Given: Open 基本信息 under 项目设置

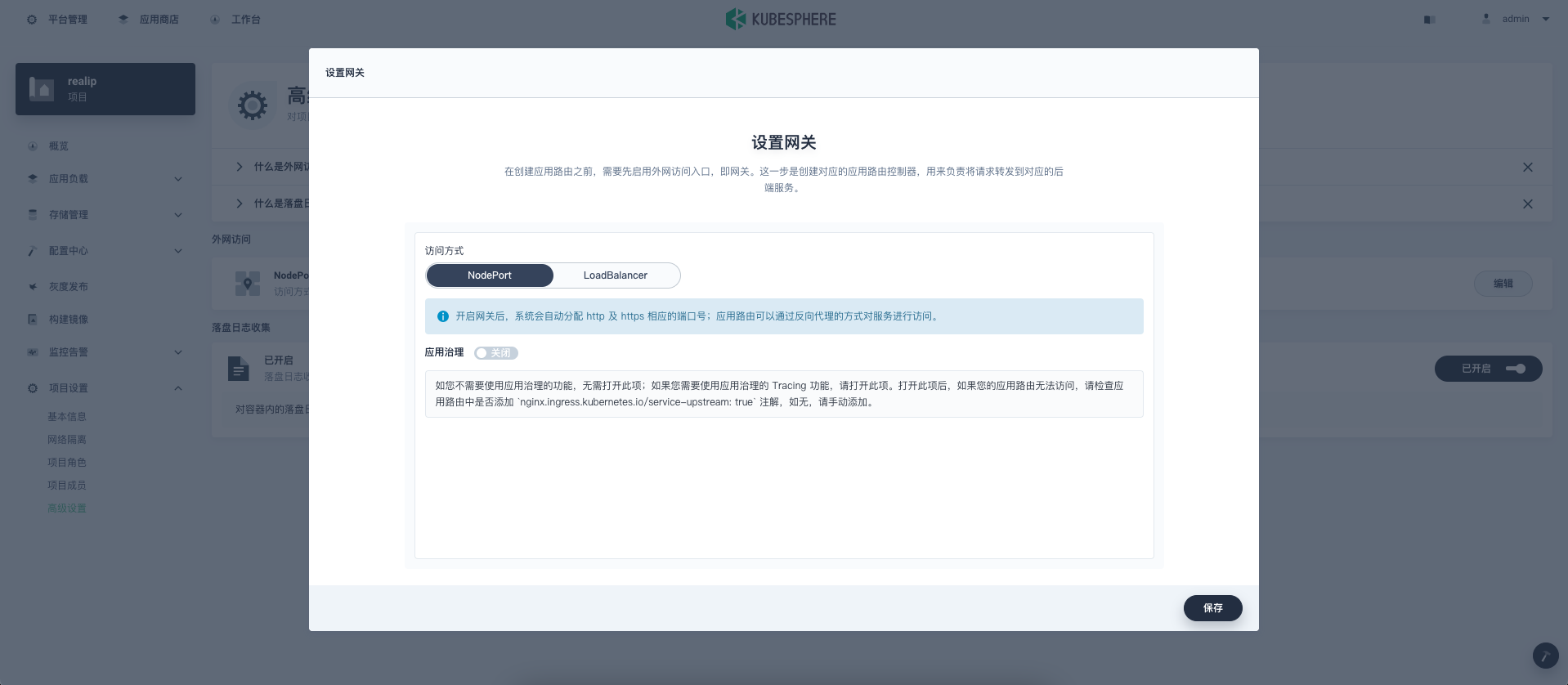Looking at the screenshot, I should (67, 417).
